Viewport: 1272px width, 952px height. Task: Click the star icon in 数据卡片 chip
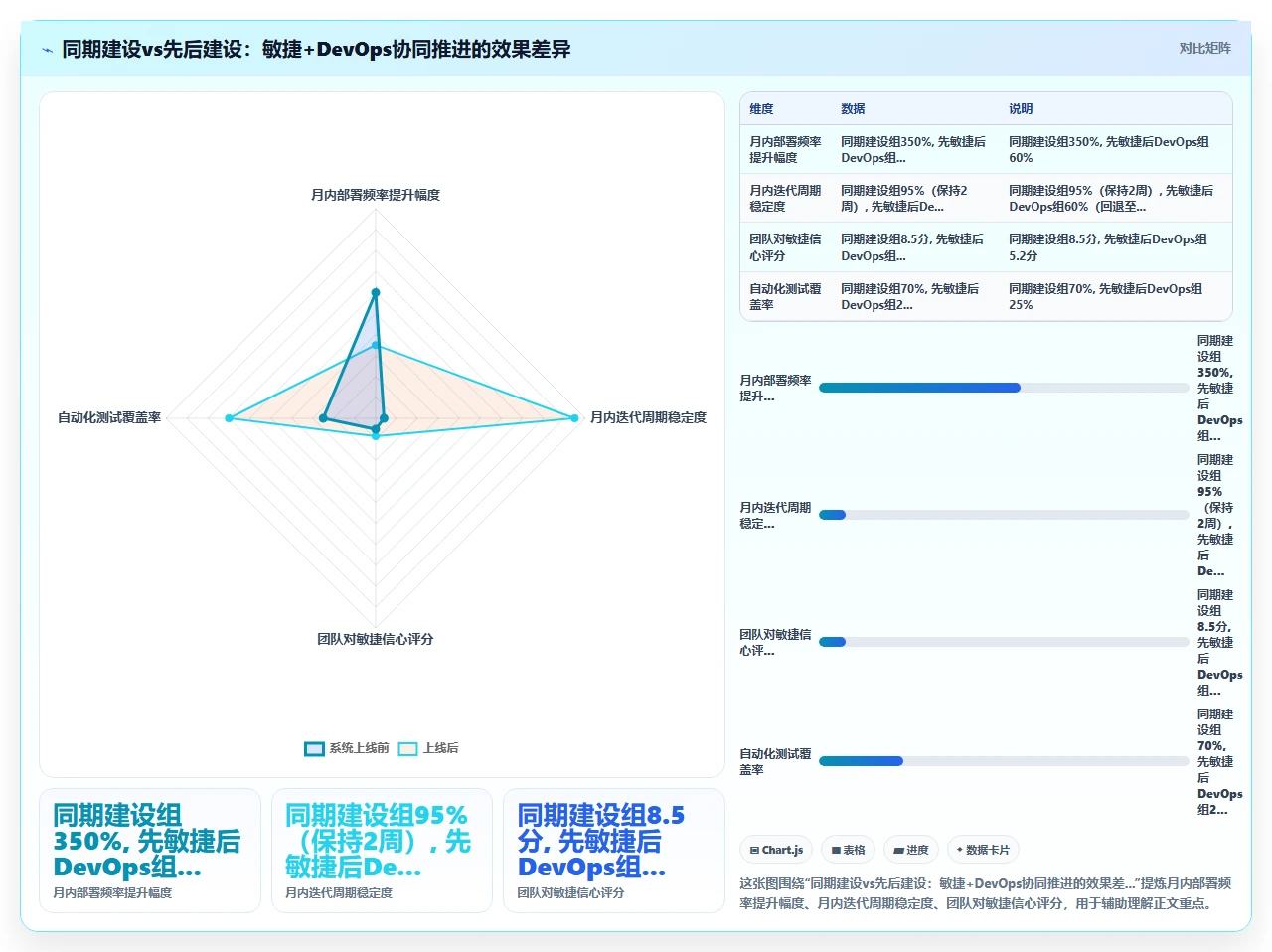click(x=959, y=850)
